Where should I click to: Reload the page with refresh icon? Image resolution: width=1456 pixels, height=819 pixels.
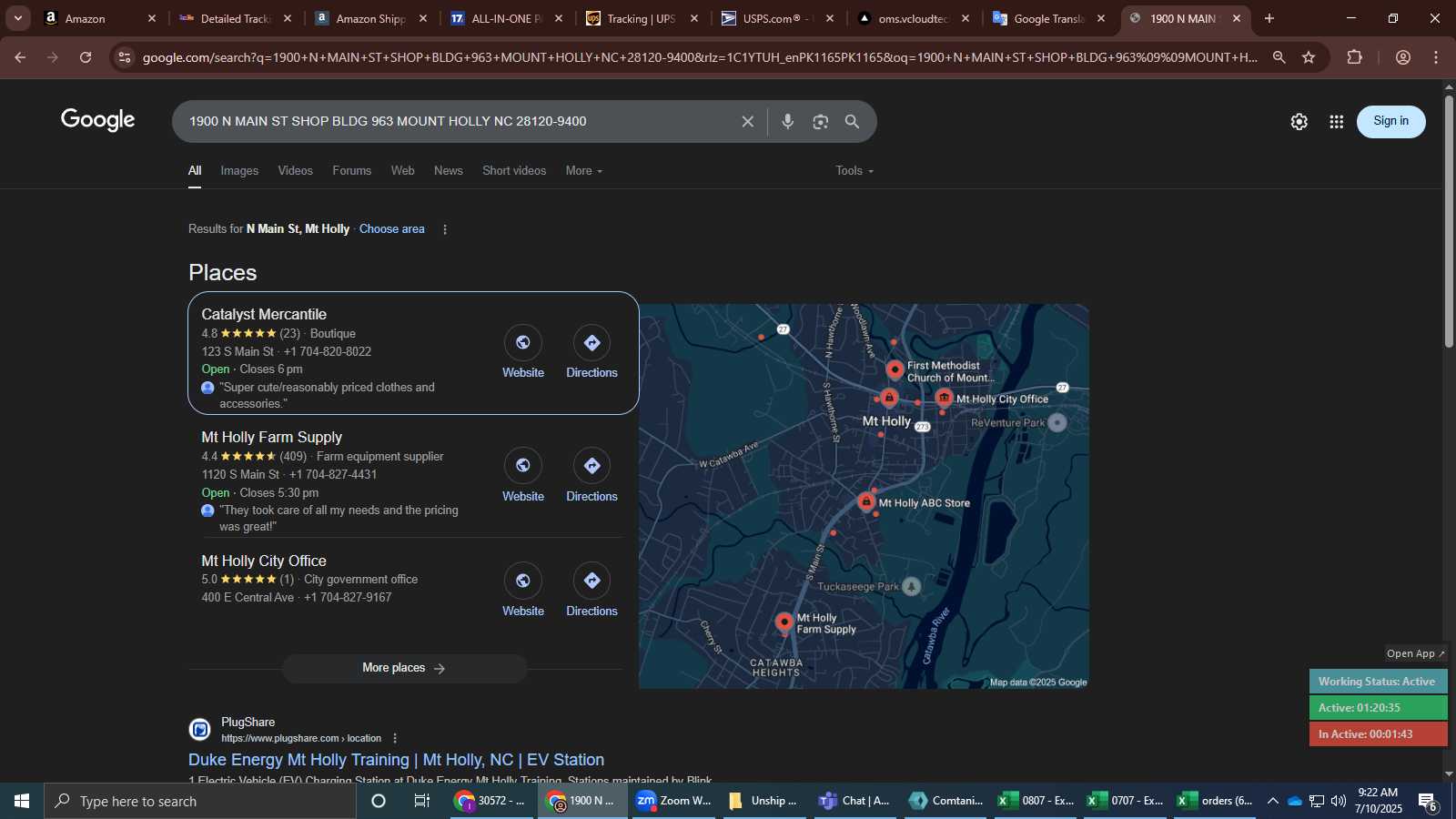pos(86,57)
